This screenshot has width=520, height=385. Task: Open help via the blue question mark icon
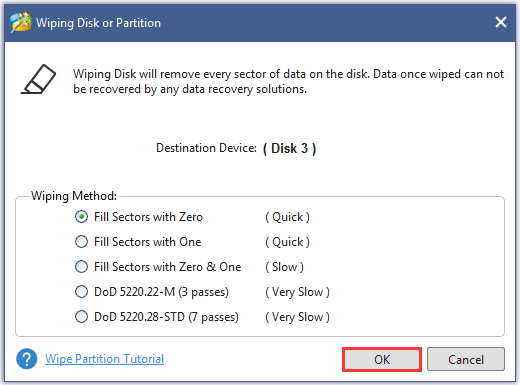pyautogui.click(x=27, y=359)
